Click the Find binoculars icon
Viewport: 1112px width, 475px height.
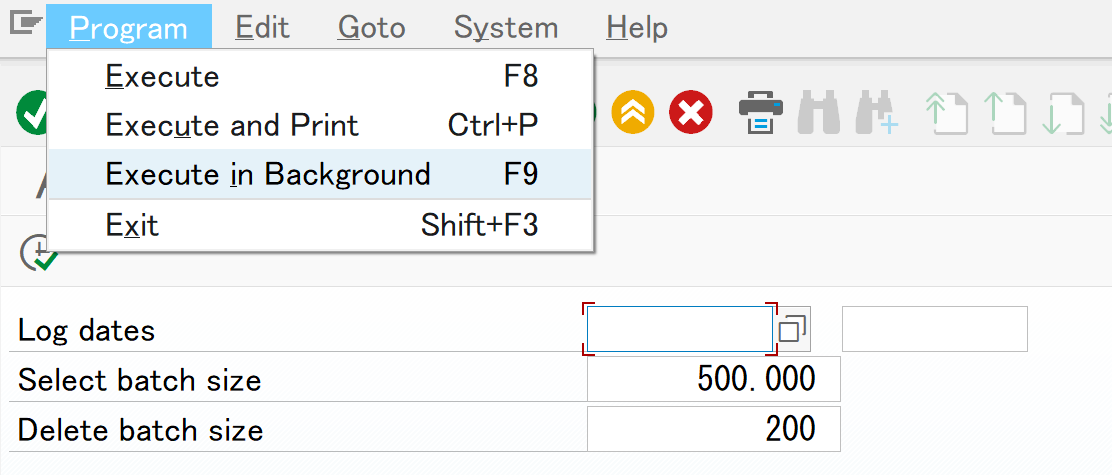click(x=818, y=112)
